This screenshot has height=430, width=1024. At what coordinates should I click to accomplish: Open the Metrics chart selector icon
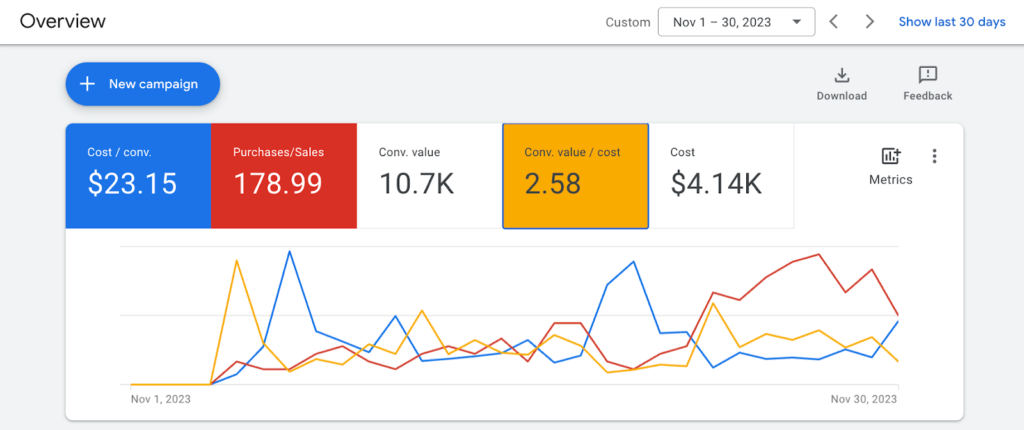pos(891,156)
